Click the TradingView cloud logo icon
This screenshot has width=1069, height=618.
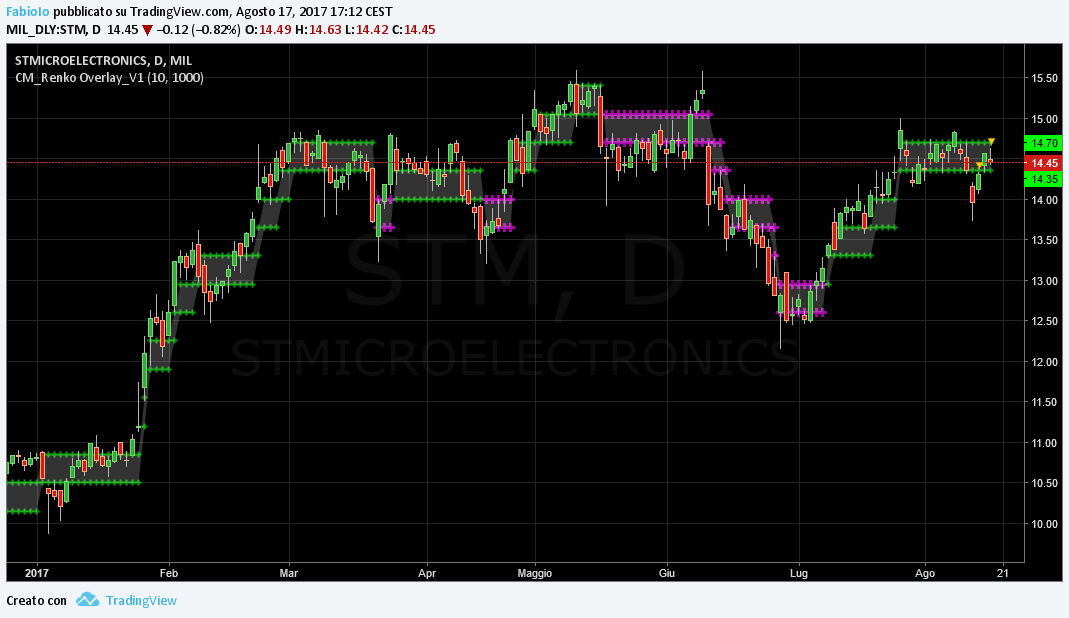click(87, 600)
